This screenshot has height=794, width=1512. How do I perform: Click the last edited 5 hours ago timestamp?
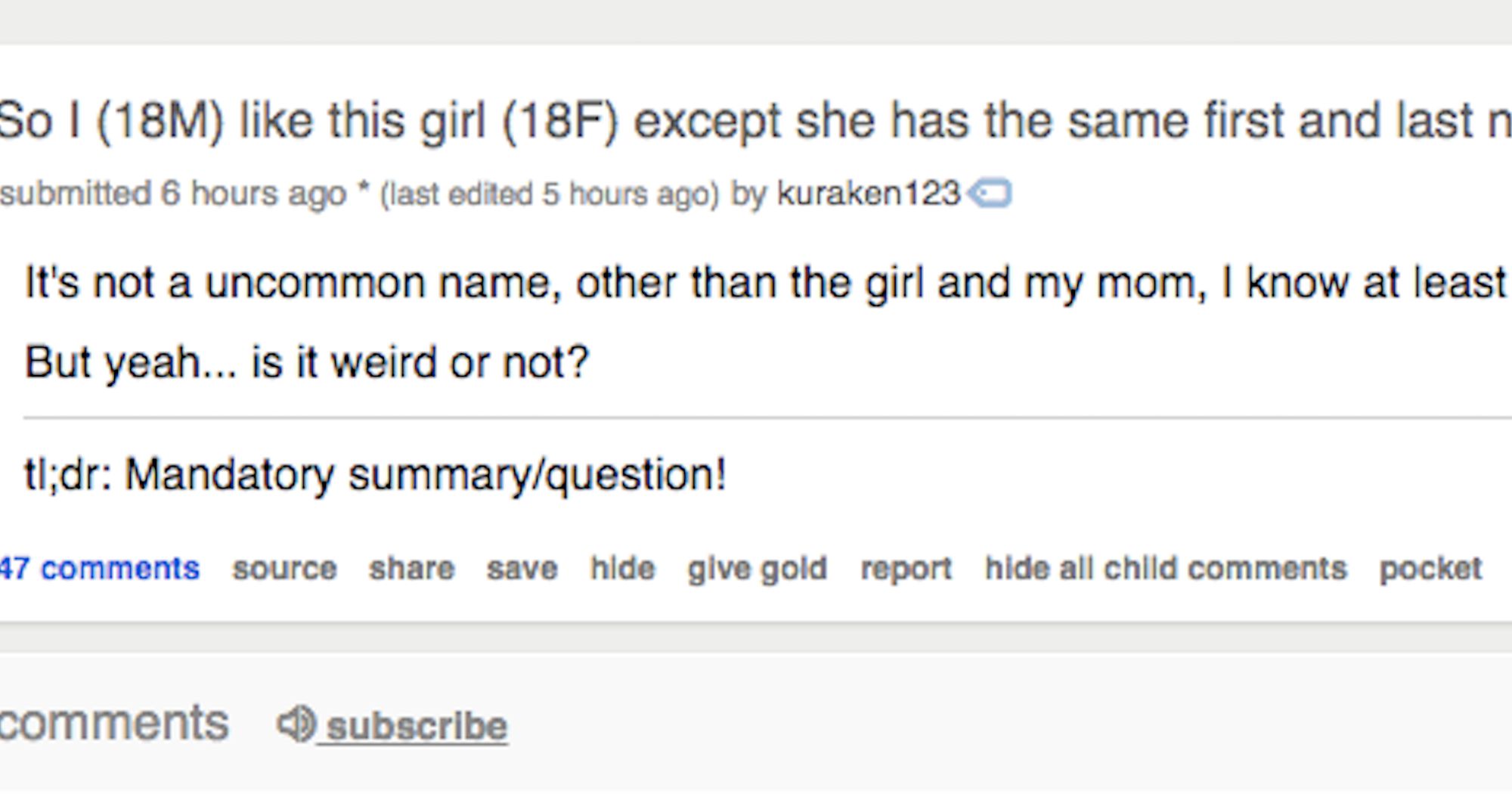pyautogui.click(x=550, y=194)
